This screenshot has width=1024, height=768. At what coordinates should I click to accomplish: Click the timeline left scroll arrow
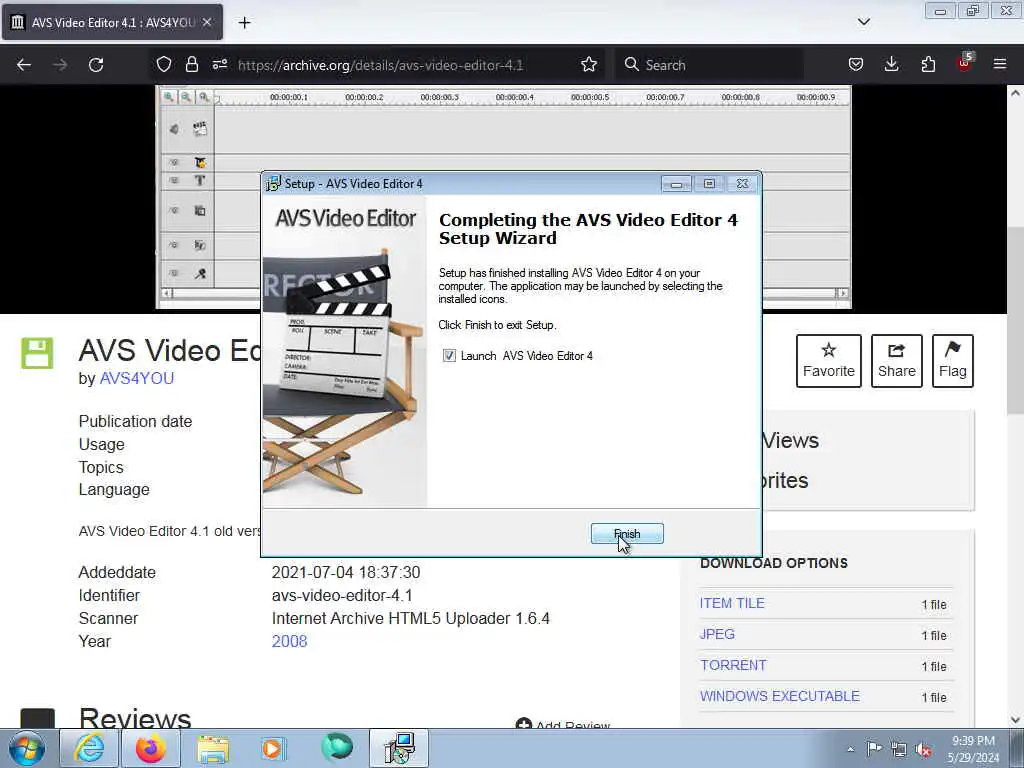point(167,293)
